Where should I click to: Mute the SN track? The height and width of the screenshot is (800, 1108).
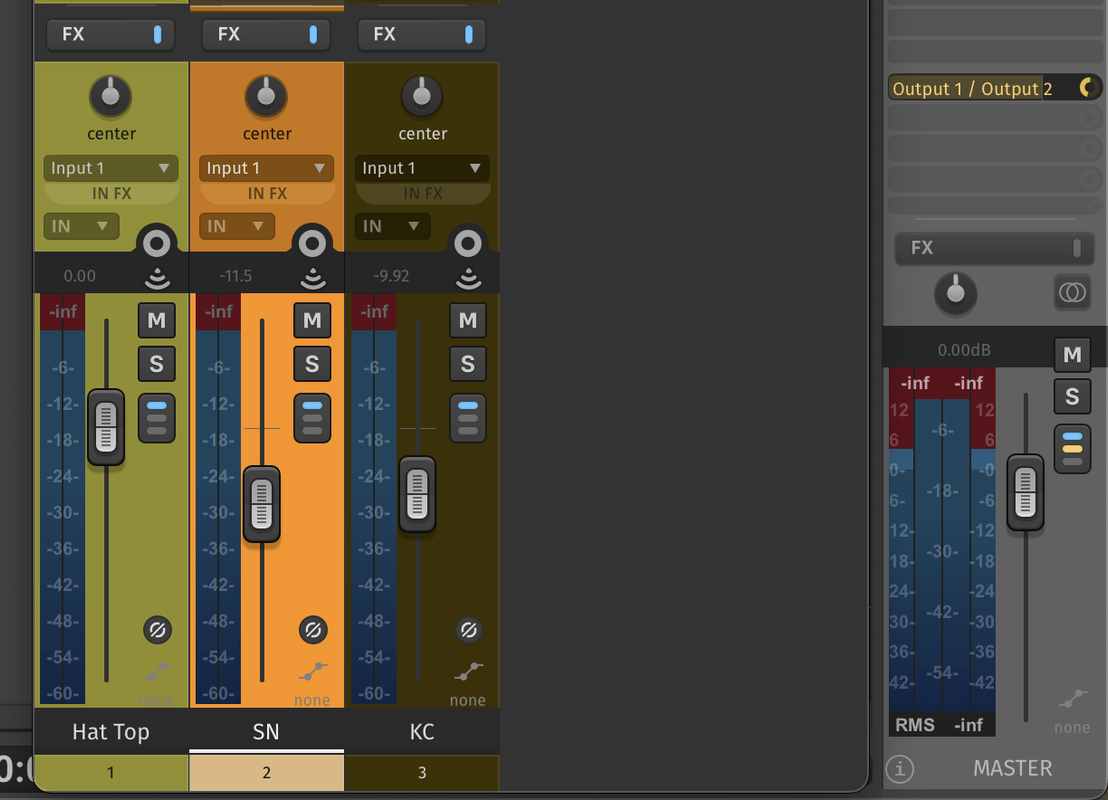click(x=312, y=320)
